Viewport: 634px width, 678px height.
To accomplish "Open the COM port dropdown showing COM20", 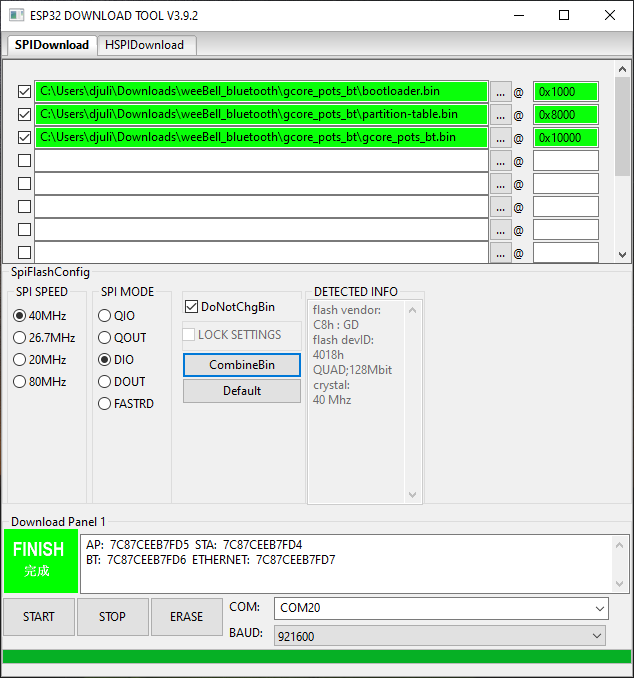I will (x=441, y=608).
